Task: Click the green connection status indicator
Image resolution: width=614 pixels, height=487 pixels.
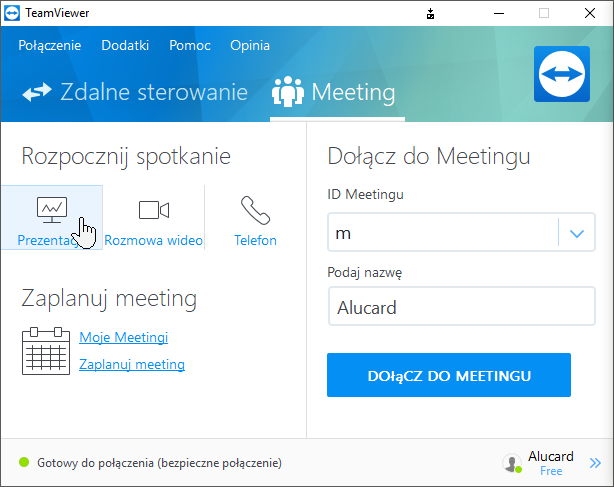Action: point(24,463)
